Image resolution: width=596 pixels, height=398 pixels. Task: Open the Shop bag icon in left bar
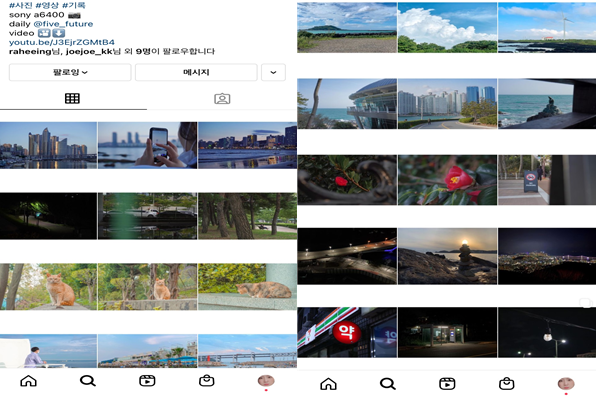(x=207, y=381)
